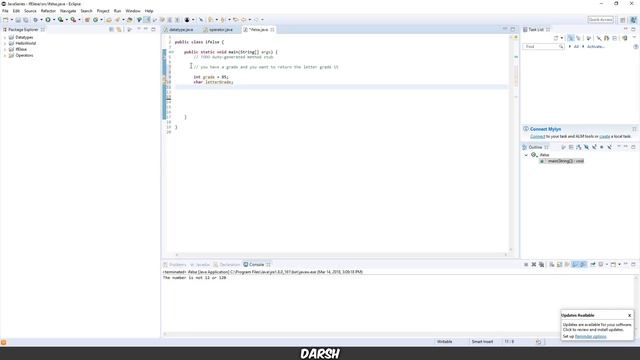This screenshot has height=360, width=640.
Task: Switch to the Declaration tab
Action: tap(227, 264)
